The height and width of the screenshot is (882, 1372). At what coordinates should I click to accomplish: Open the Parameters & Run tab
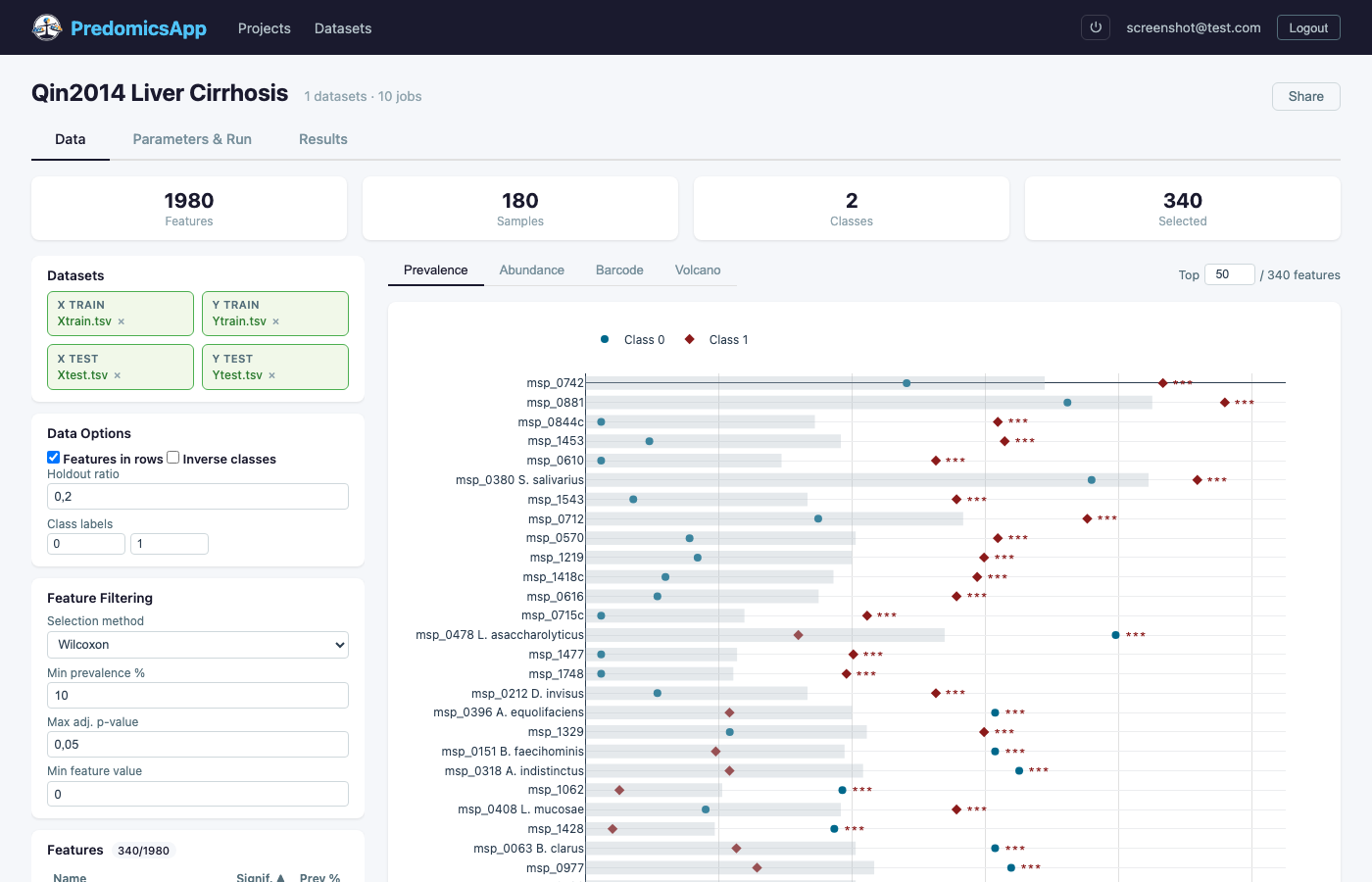tap(192, 139)
